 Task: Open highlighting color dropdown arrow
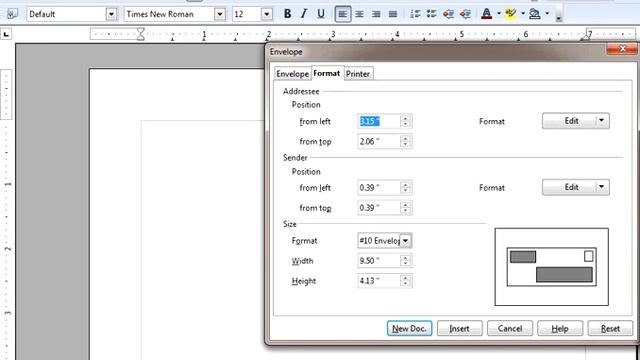coord(523,14)
